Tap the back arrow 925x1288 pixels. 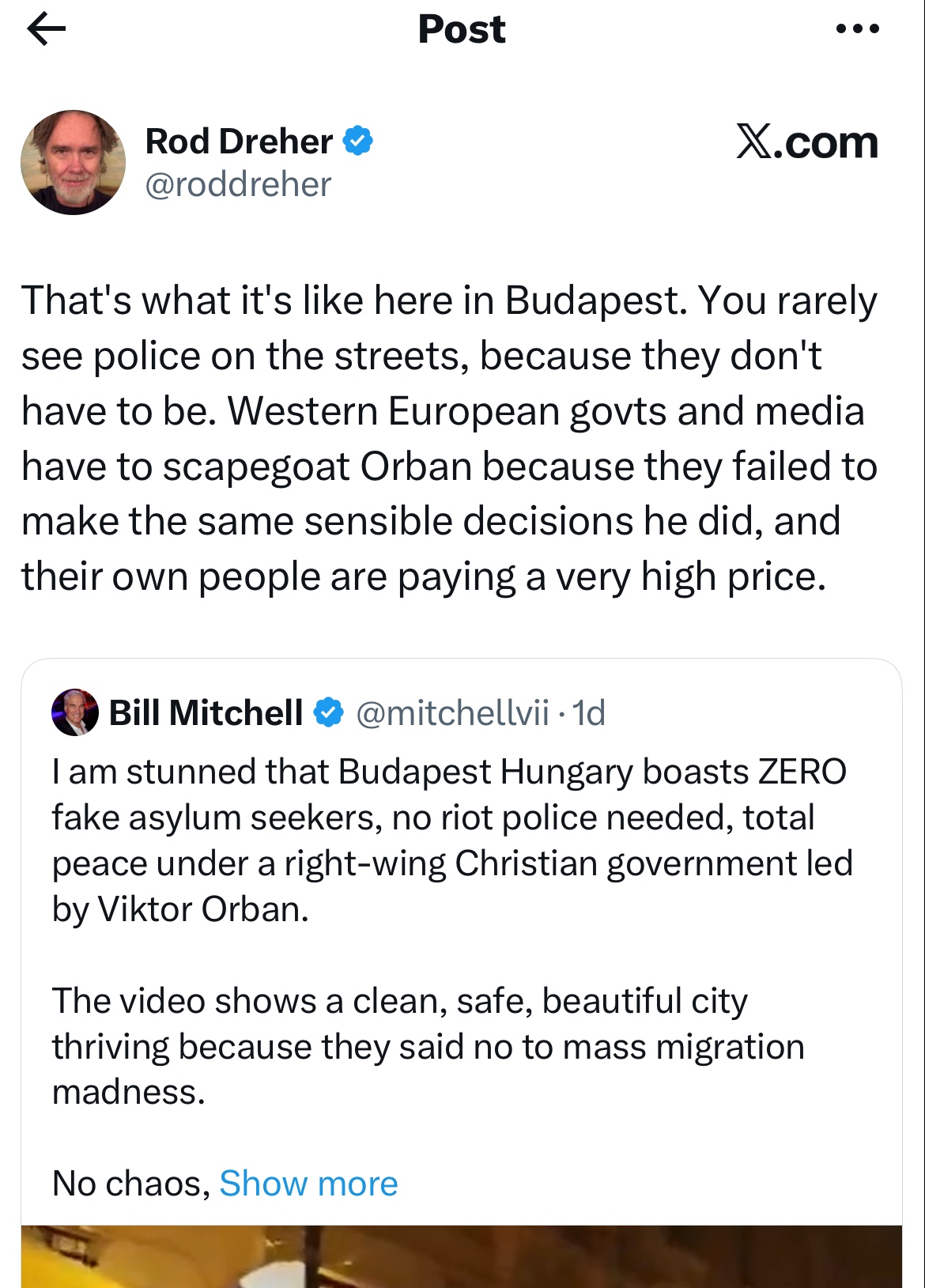(x=46, y=30)
